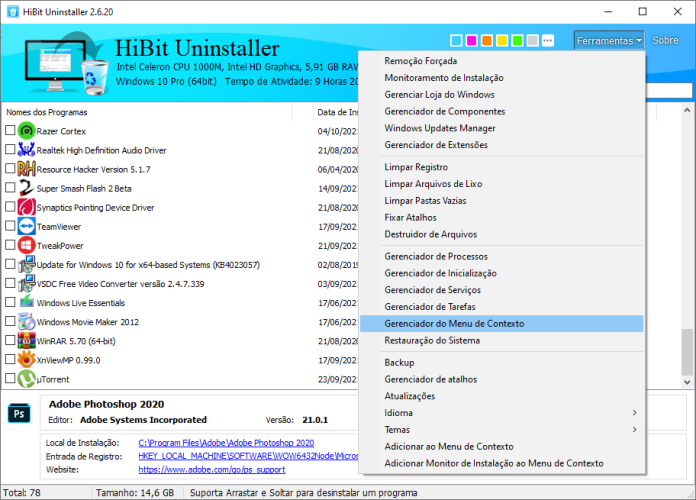Click the Synaptics Pointing Device icon
The image size is (696, 500).
coord(27,207)
